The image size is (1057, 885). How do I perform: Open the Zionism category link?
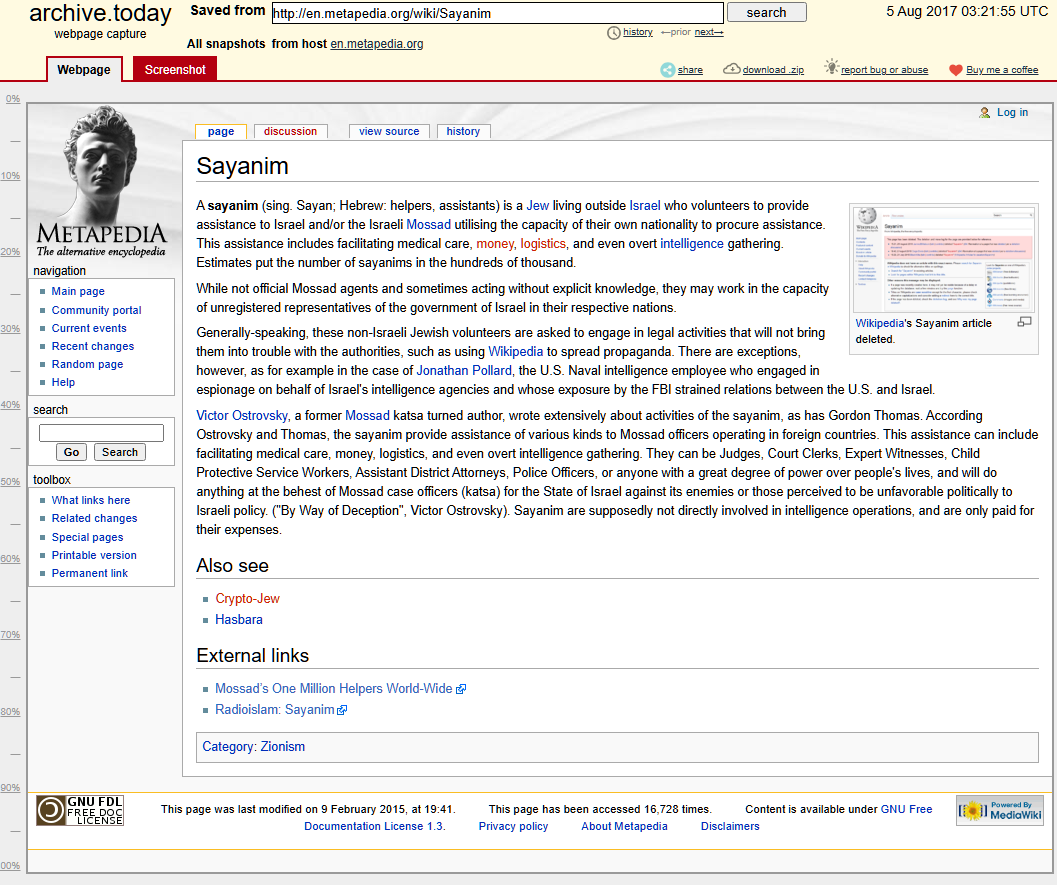coord(282,747)
